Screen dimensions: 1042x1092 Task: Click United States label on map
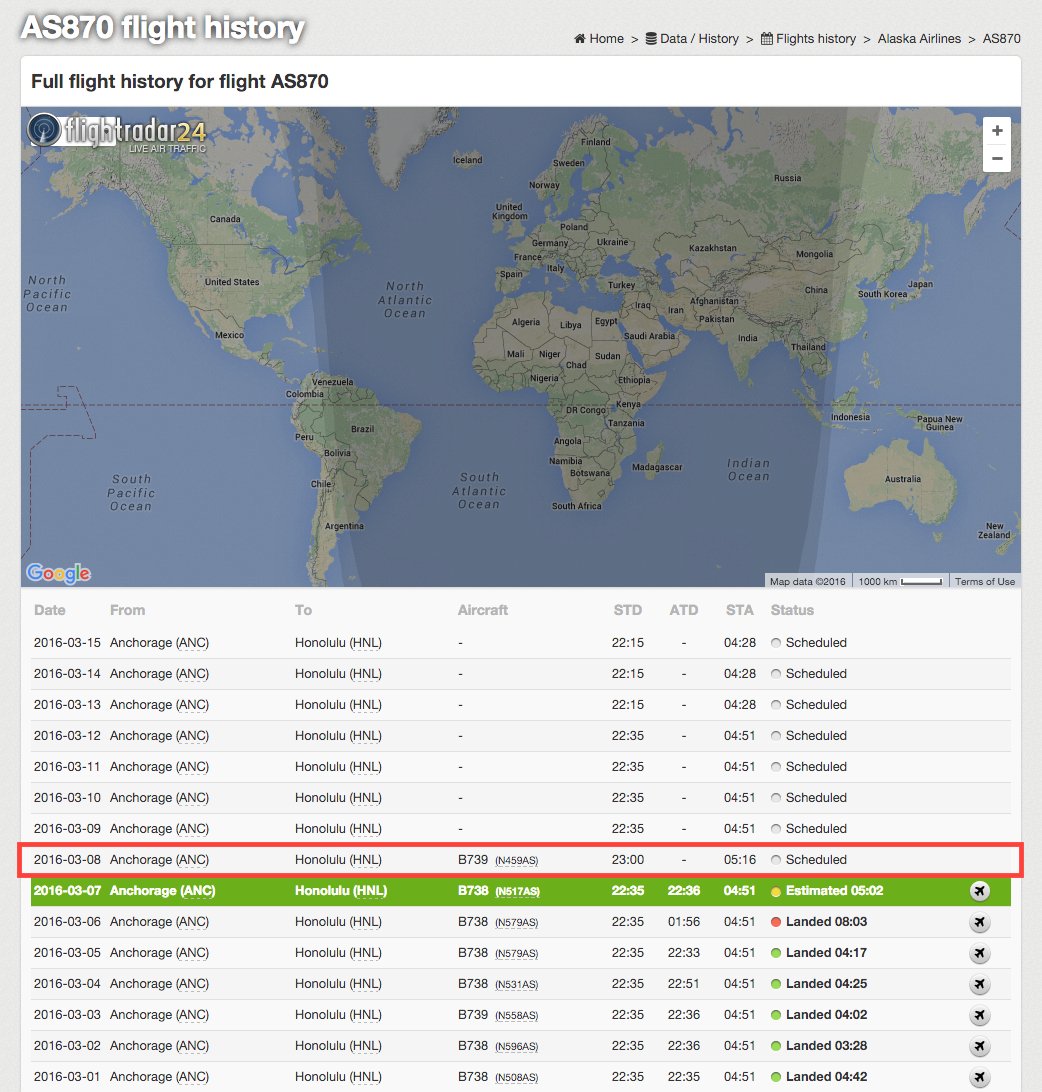pos(232,282)
